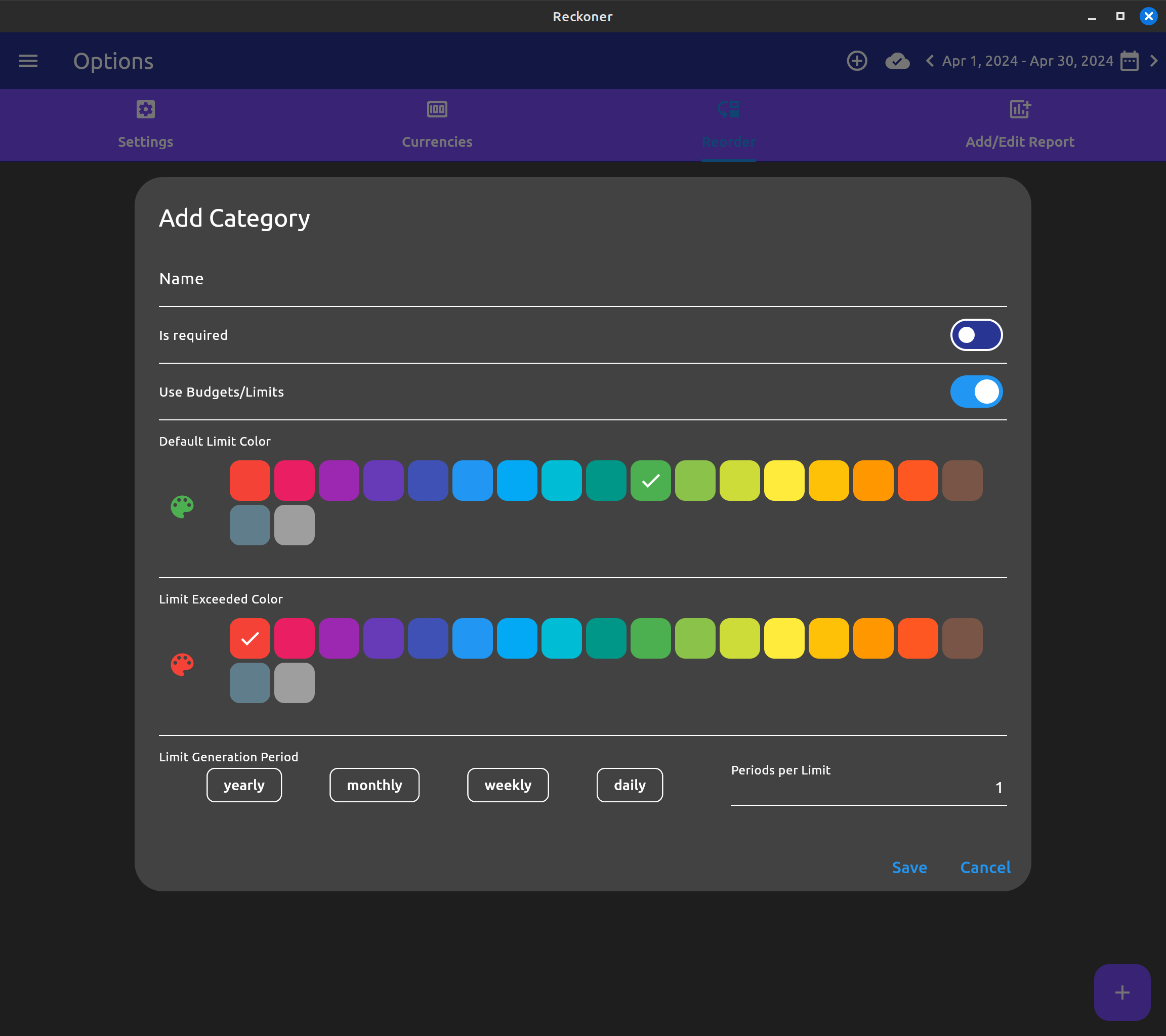The width and height of the screenshot is (1166, 1036).
Task: Pick brown in Limit Exceeded Color
Action: [x=962, y=638]
